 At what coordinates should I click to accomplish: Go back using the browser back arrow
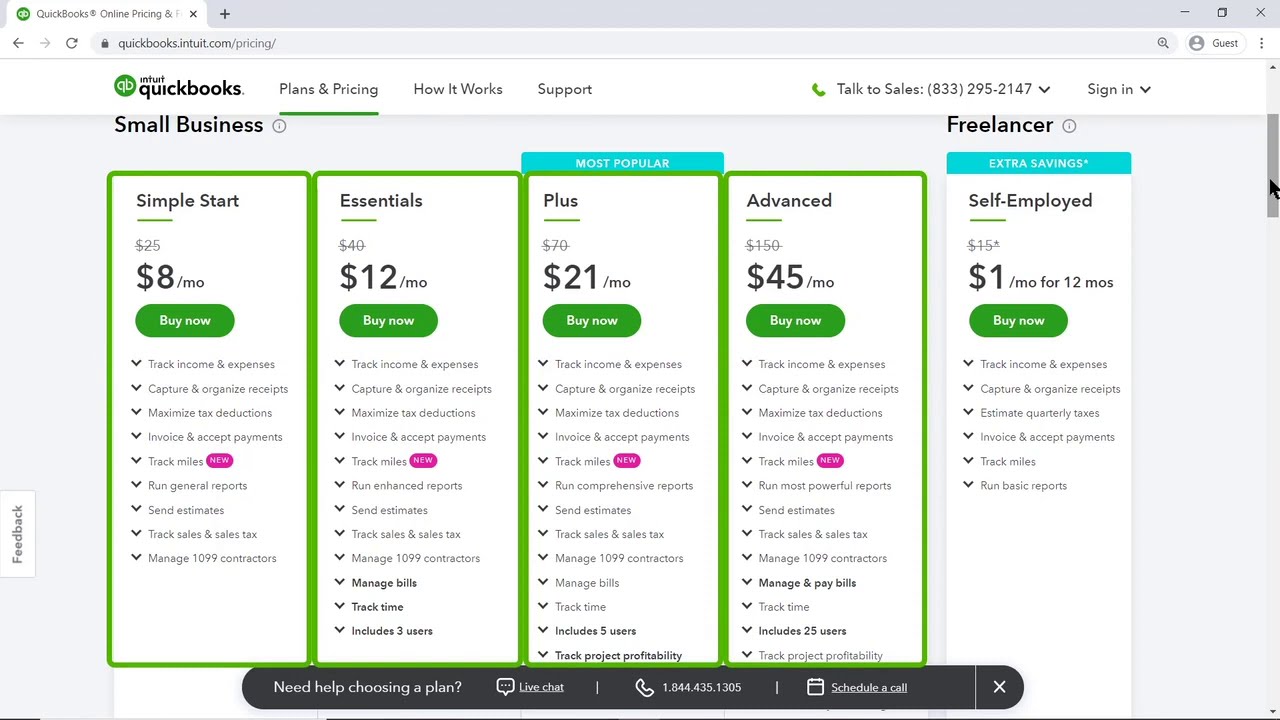tap(18, 43)
